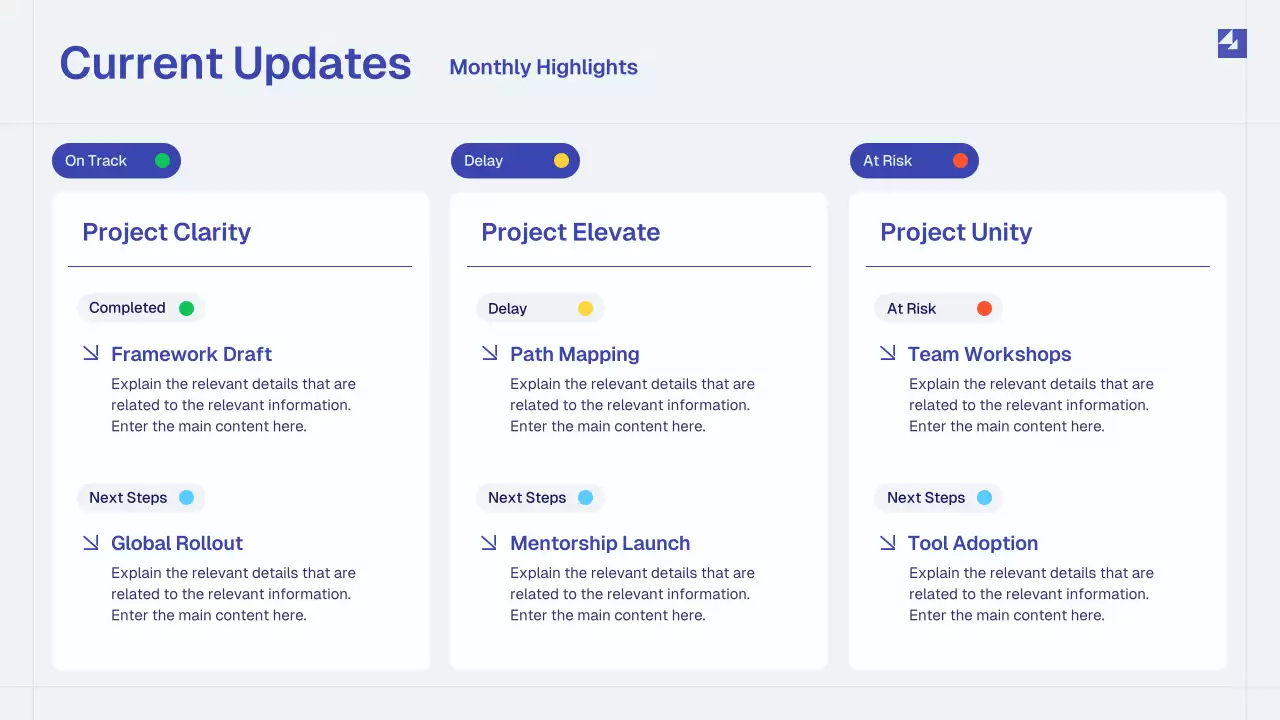This screenshot has width=1280, height=720.
Task: Toggle the yellow dot on the Delay pill
Action: [561, 160]
